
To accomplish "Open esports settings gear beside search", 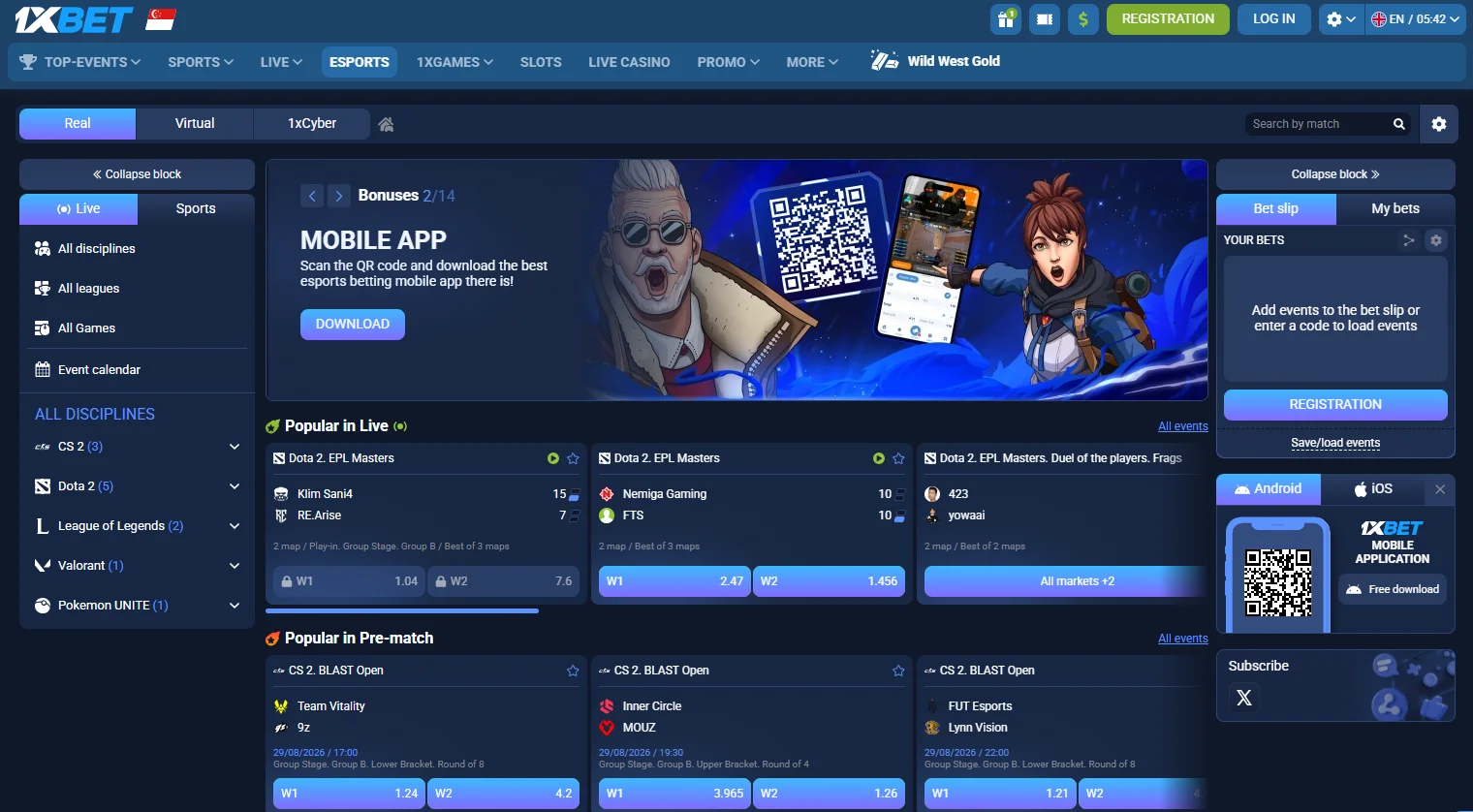I will click(1439, 124).
